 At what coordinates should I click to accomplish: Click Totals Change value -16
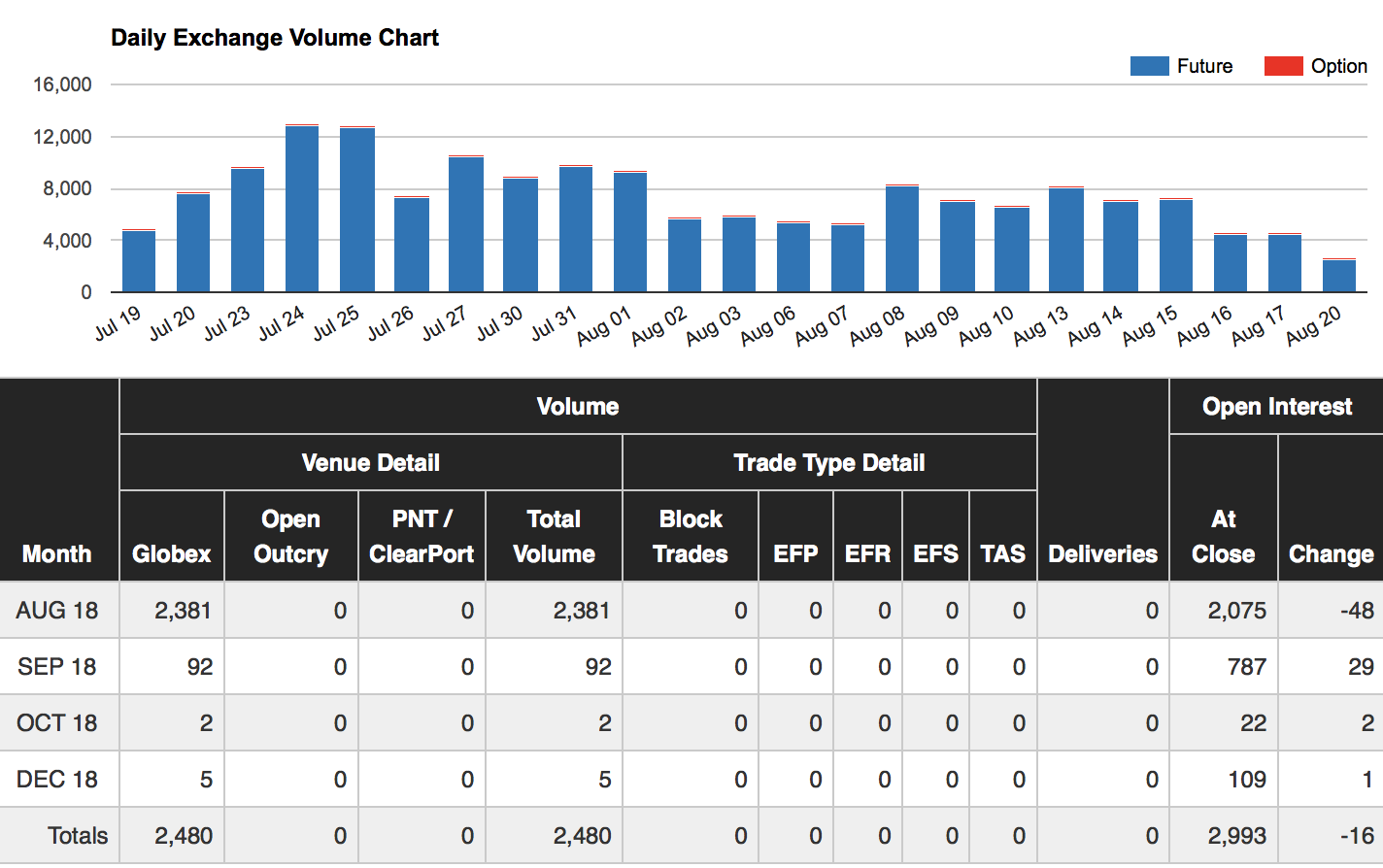[x=1357, y=836]
